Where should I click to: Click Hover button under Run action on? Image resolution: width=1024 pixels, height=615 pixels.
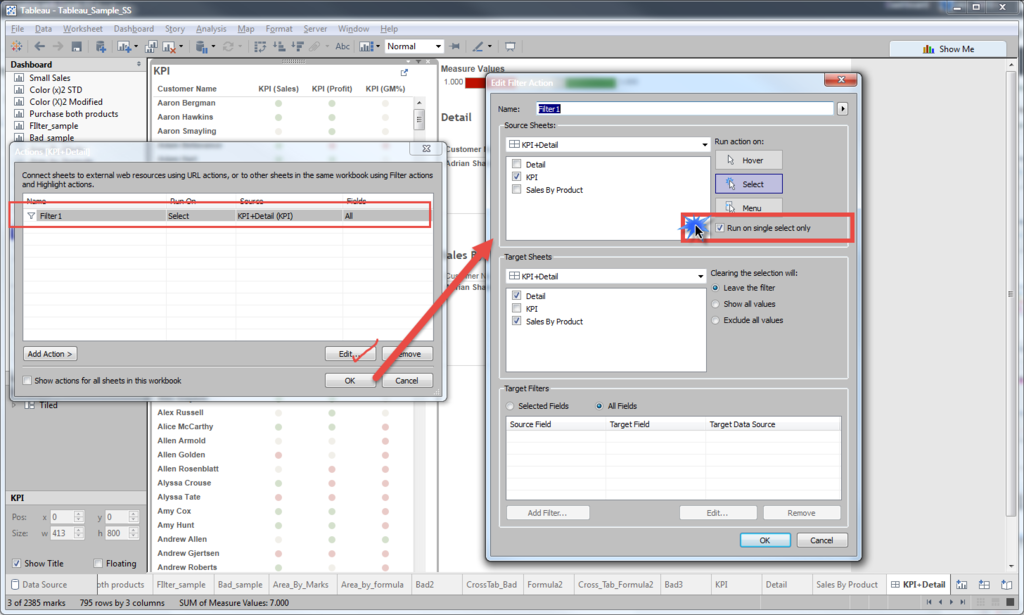[x=748, y=160]
